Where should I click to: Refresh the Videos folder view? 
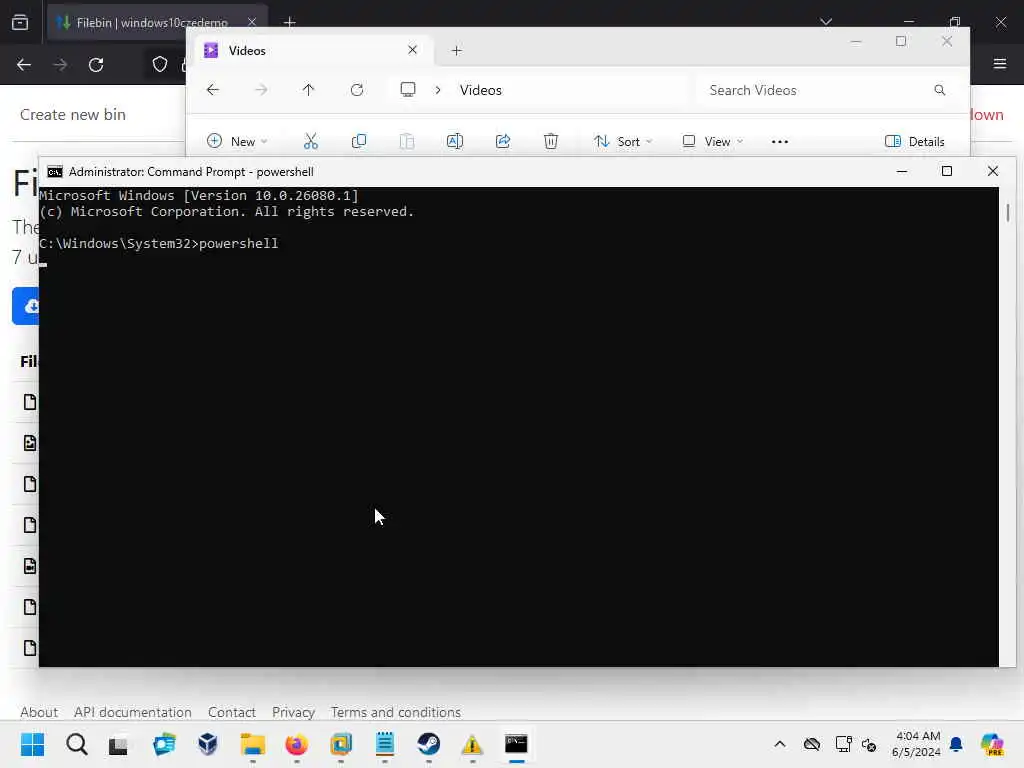pos(357,89)
